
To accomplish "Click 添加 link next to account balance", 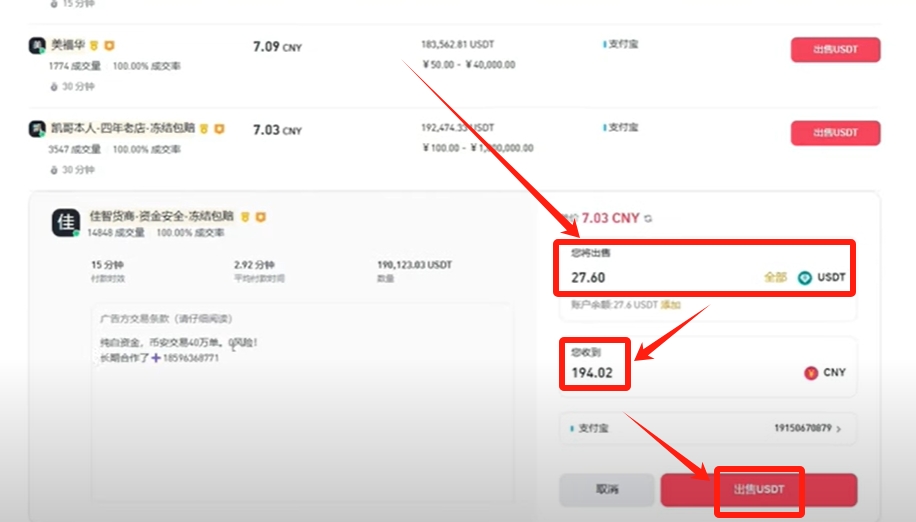I will 670,304.
